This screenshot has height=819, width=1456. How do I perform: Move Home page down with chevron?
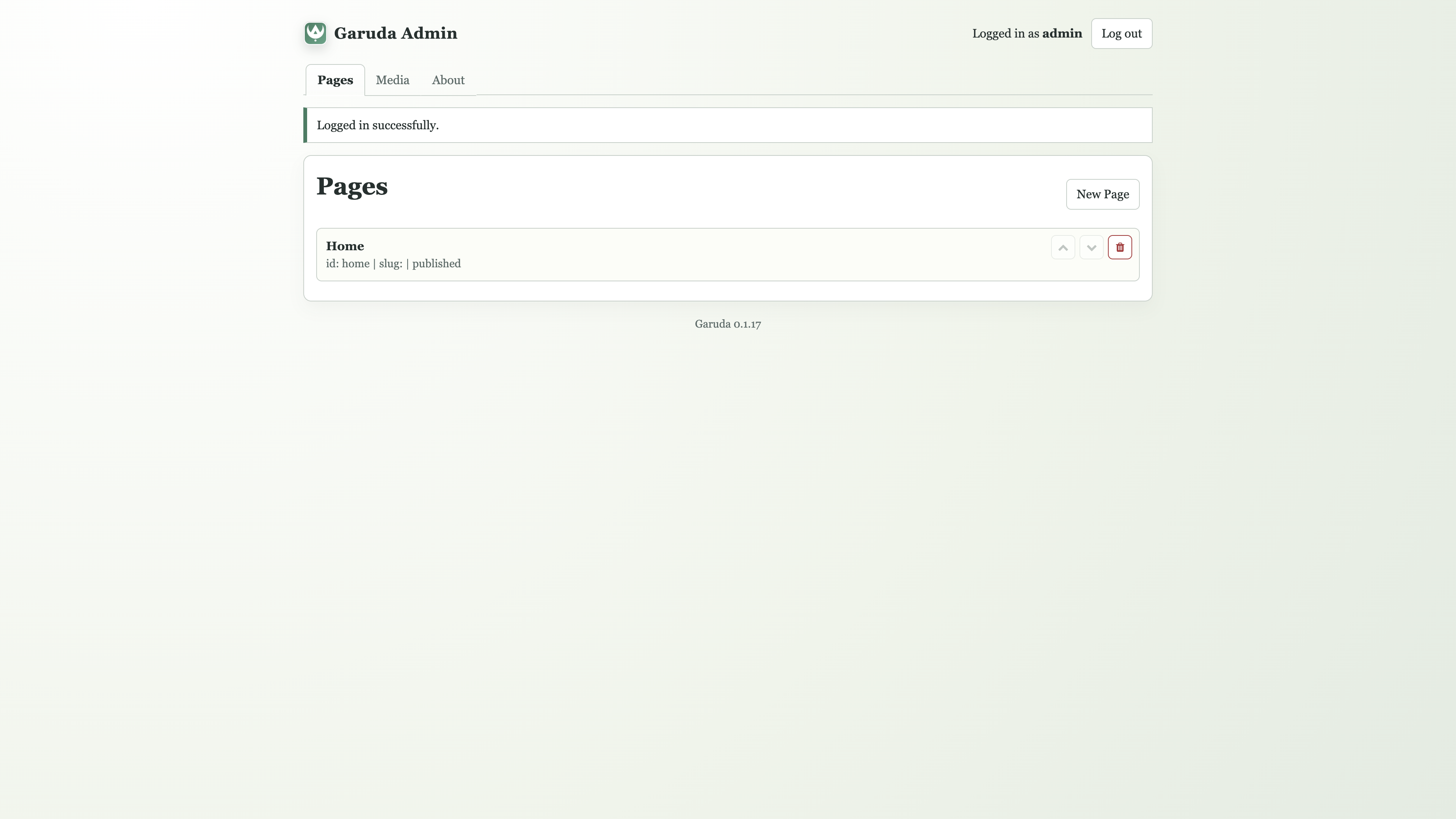coord(1091,248)
